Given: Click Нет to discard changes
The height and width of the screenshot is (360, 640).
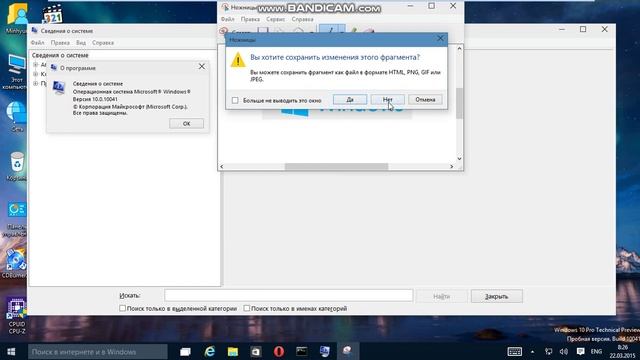Looking at the screenshot, I should coord(387,100).
